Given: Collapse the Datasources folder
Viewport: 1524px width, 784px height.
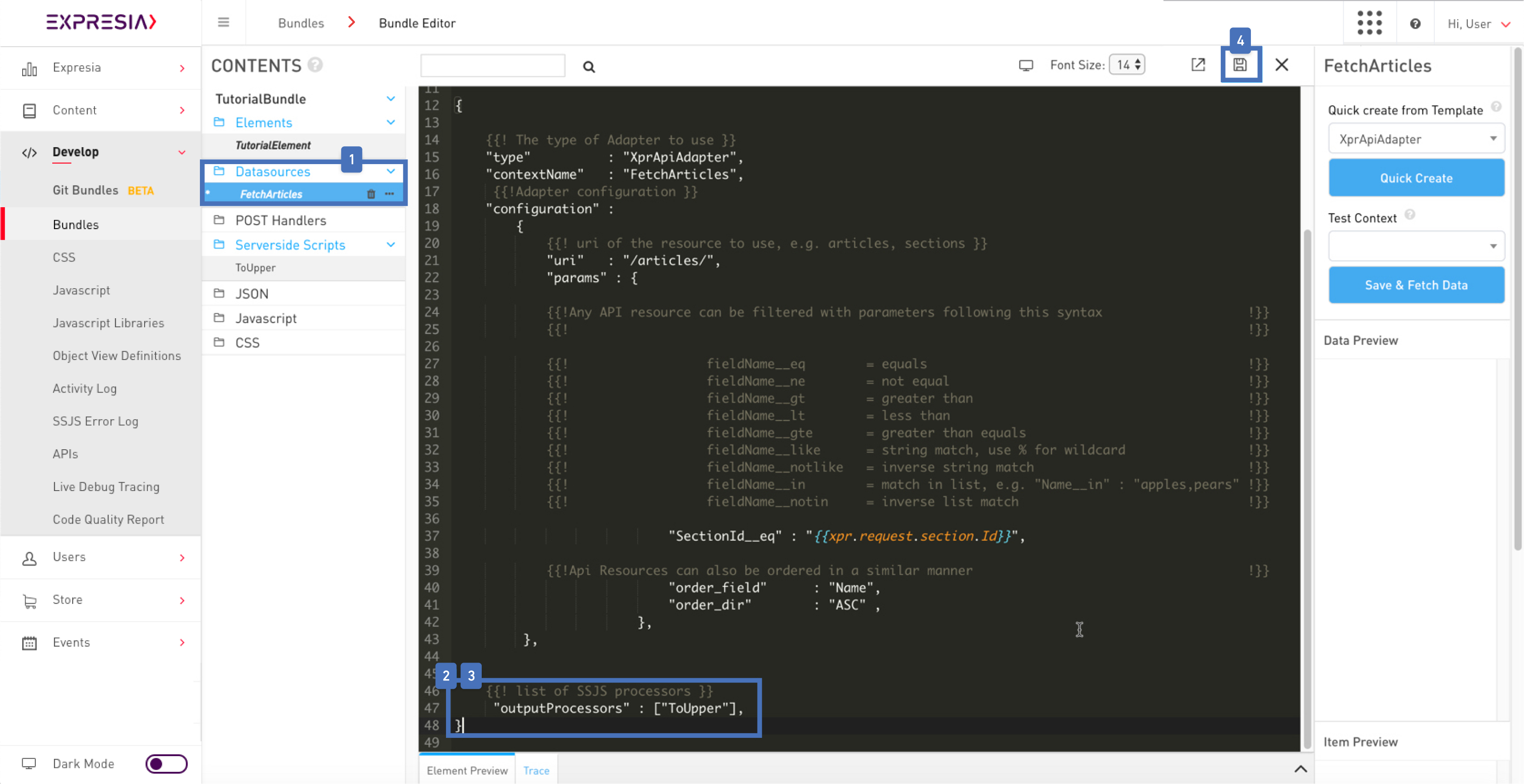Looking at the screenshot, I should 390,172.
